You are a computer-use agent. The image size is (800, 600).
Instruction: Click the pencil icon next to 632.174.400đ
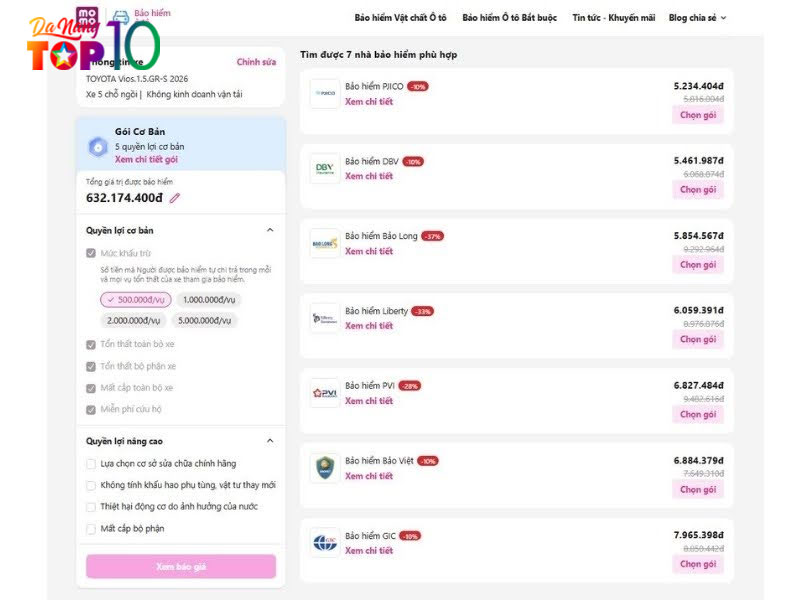click(174, 198)
